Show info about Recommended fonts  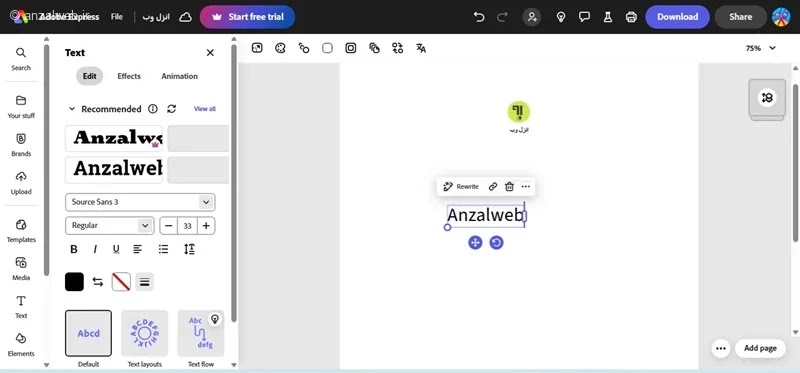point(153,109)
